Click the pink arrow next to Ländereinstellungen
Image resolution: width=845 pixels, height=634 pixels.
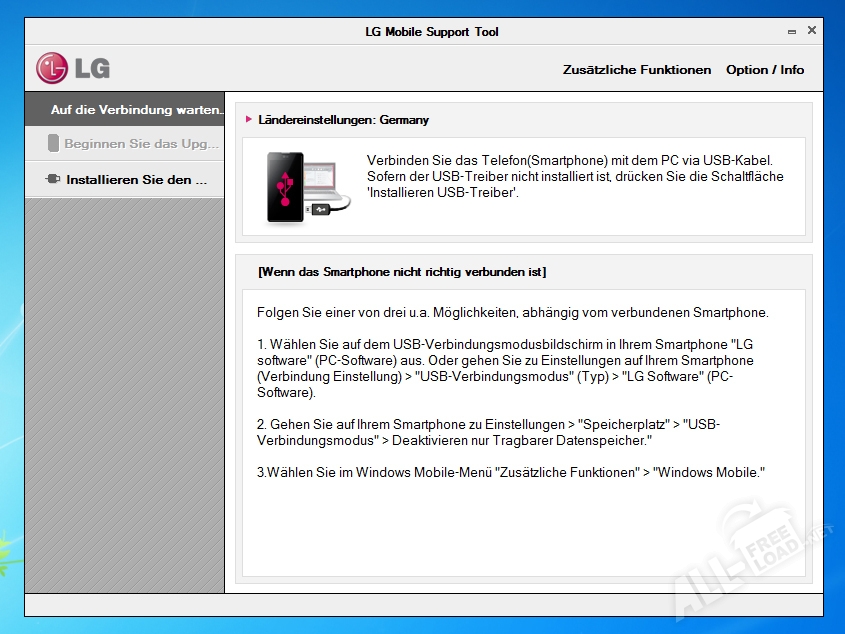coord(249,120)
